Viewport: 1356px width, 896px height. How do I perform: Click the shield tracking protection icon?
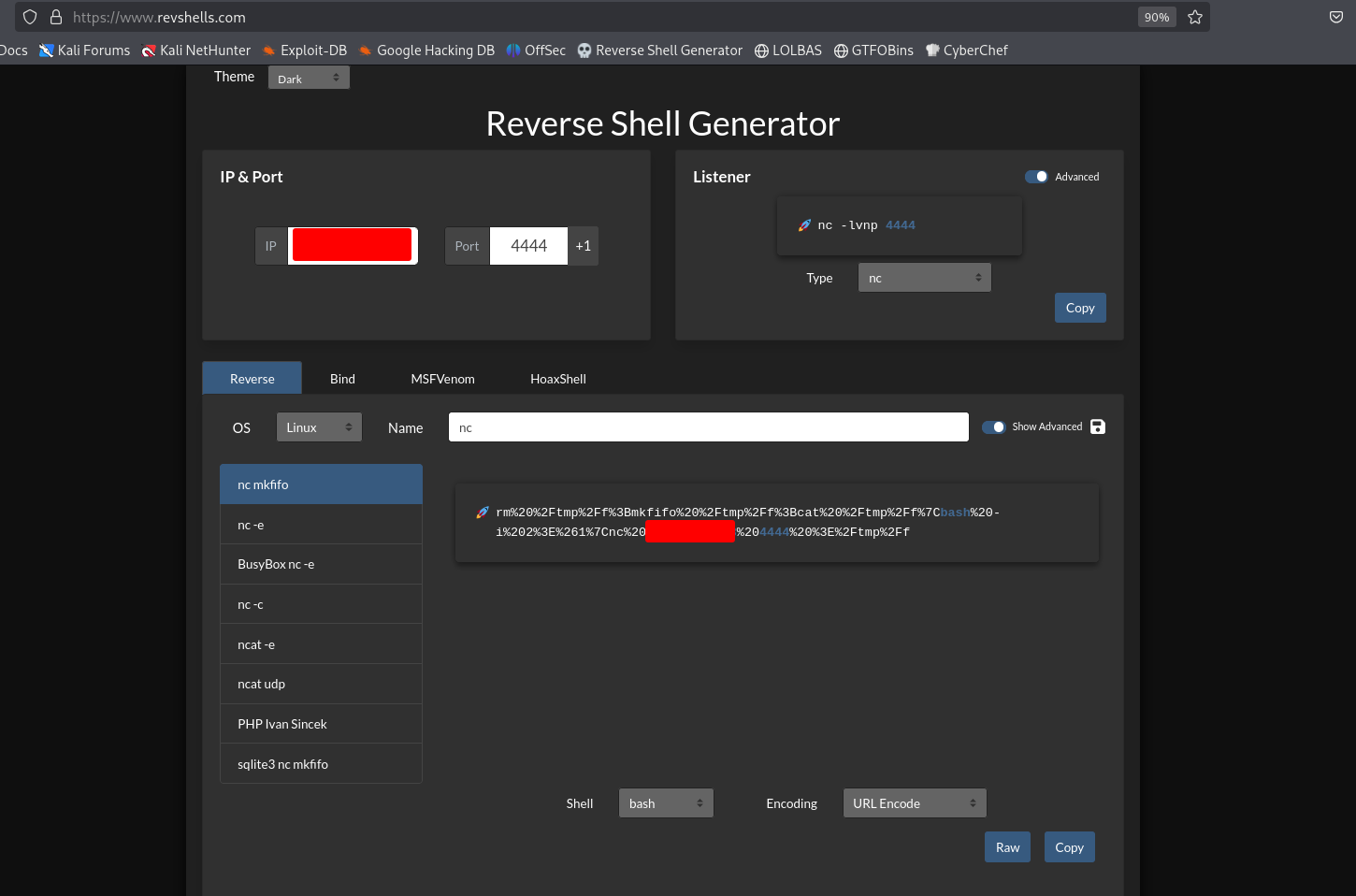tap(30, 17)
